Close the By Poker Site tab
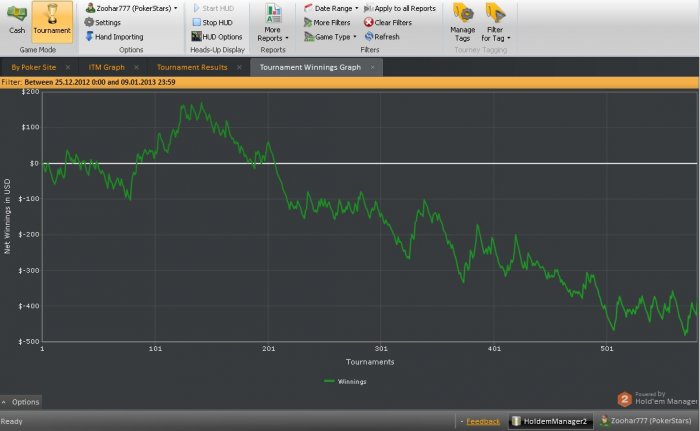 click(68, 67)
